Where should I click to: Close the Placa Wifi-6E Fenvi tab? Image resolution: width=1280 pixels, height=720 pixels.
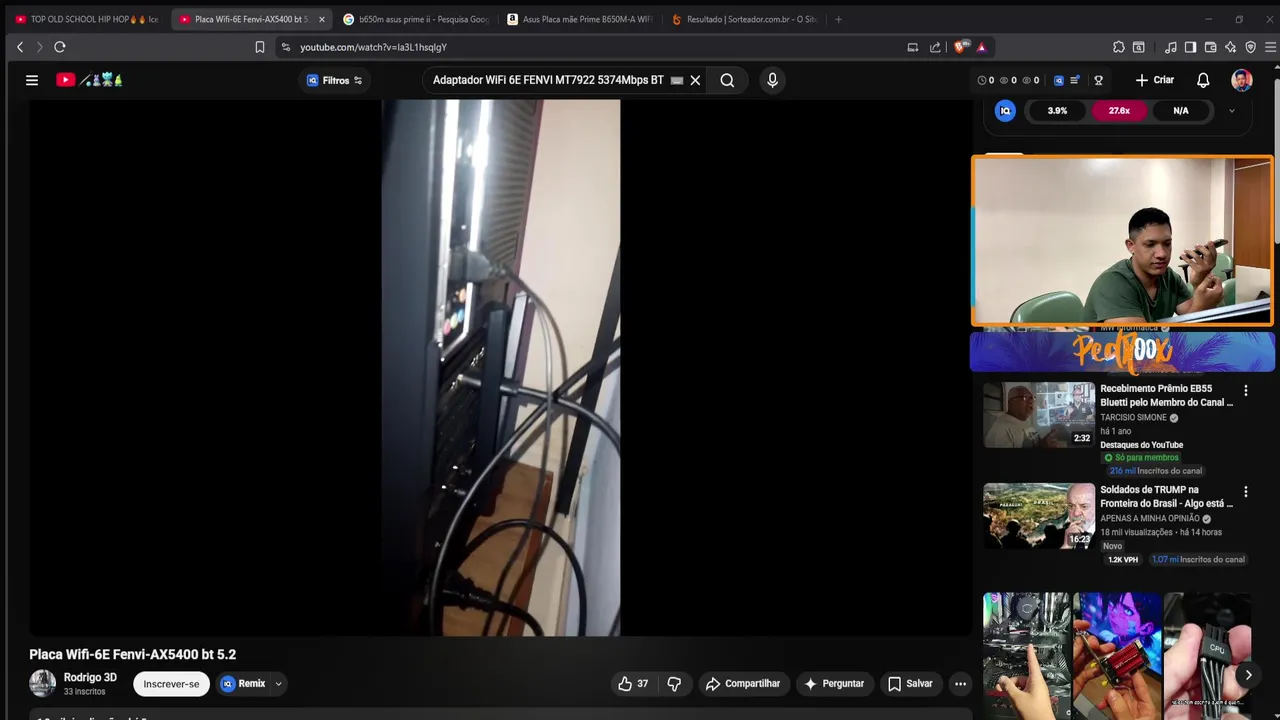[321, 19]
